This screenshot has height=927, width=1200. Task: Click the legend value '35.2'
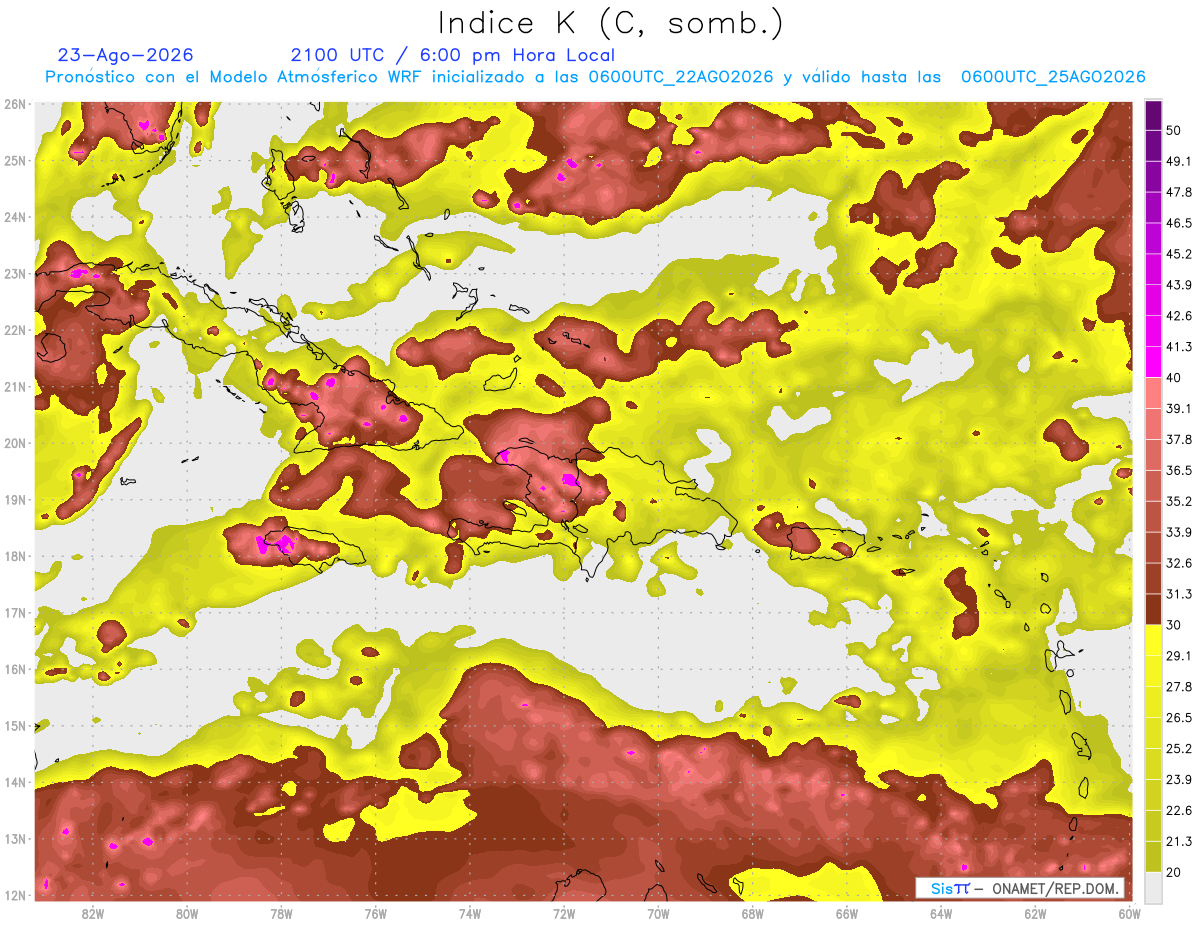(1179, 501)
